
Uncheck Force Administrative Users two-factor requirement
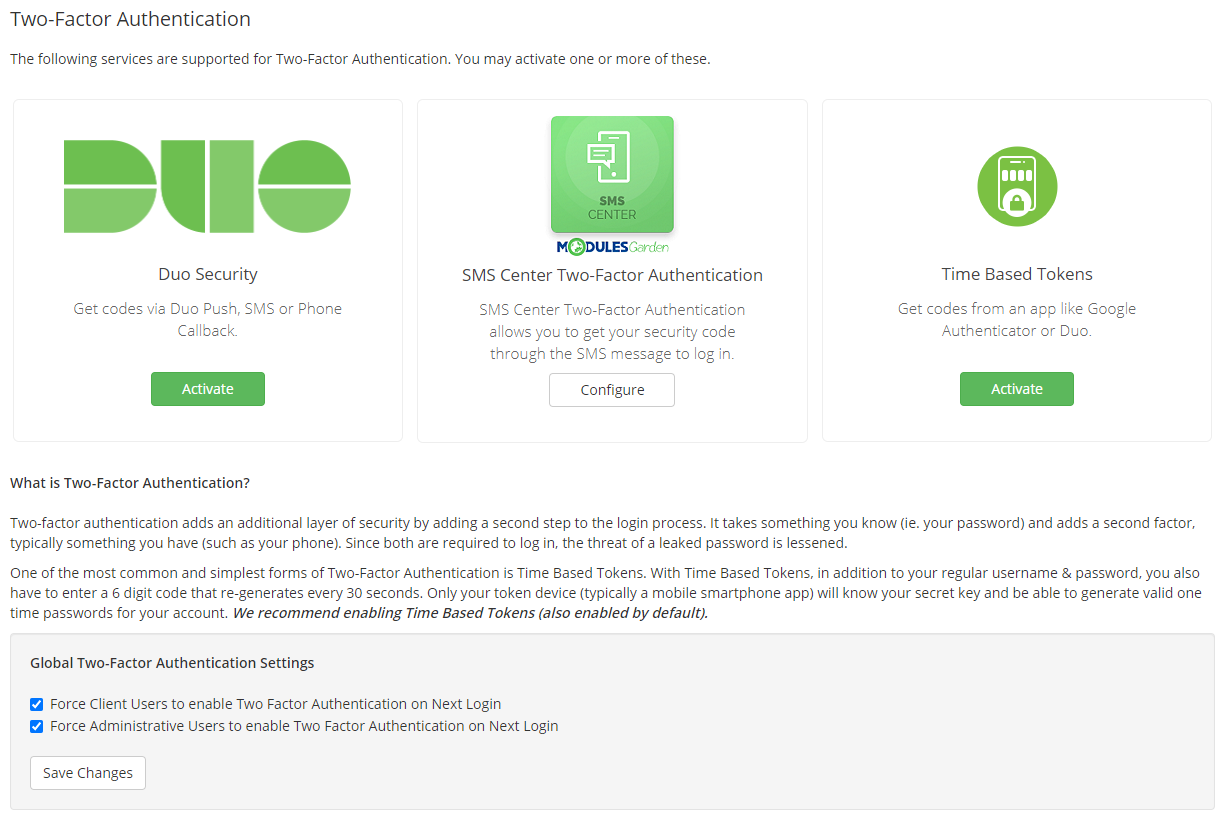(36, 726)
